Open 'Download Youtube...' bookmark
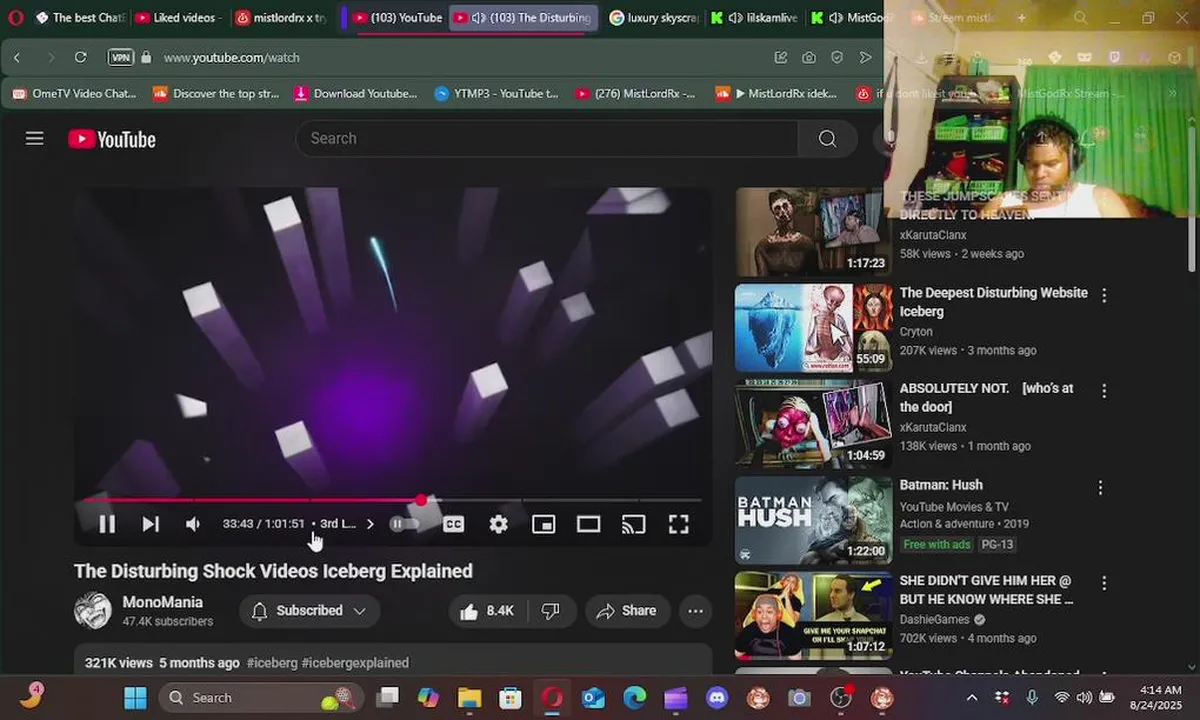The height and width of the screenshot is (720, 1200). click(x=356, y=93)
